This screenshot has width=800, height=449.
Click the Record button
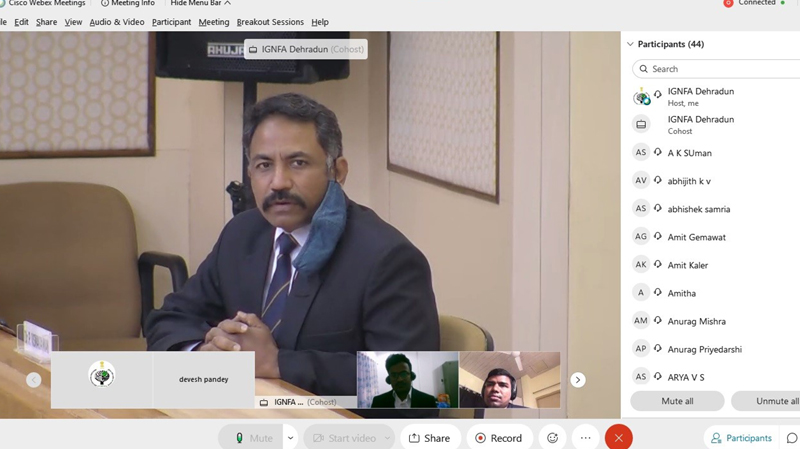[498, 438]
